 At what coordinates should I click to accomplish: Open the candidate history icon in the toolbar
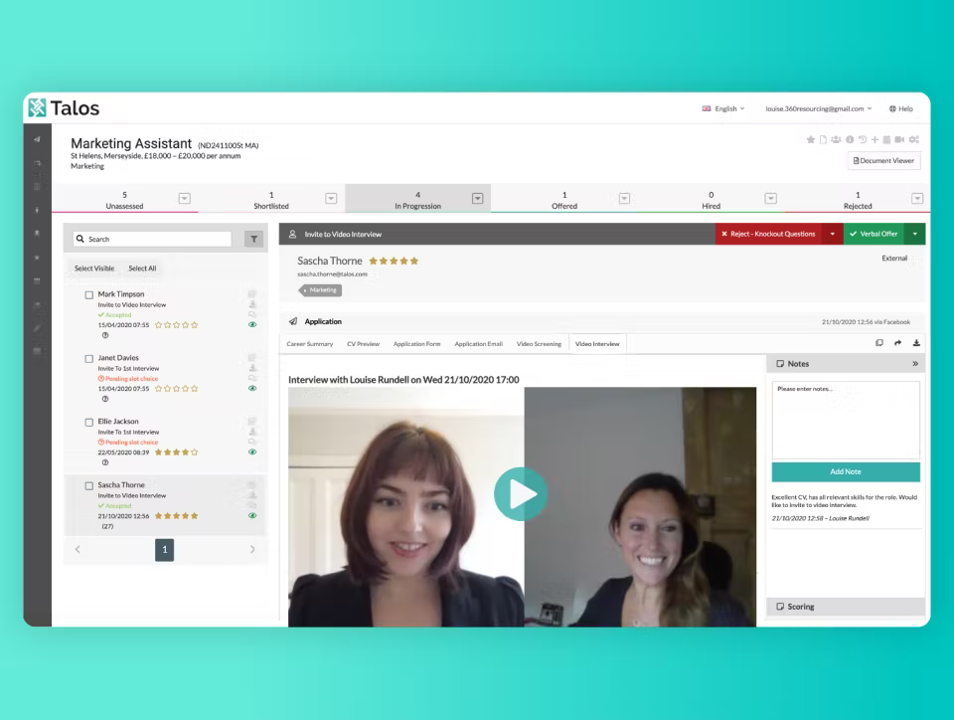pos(862,140)
